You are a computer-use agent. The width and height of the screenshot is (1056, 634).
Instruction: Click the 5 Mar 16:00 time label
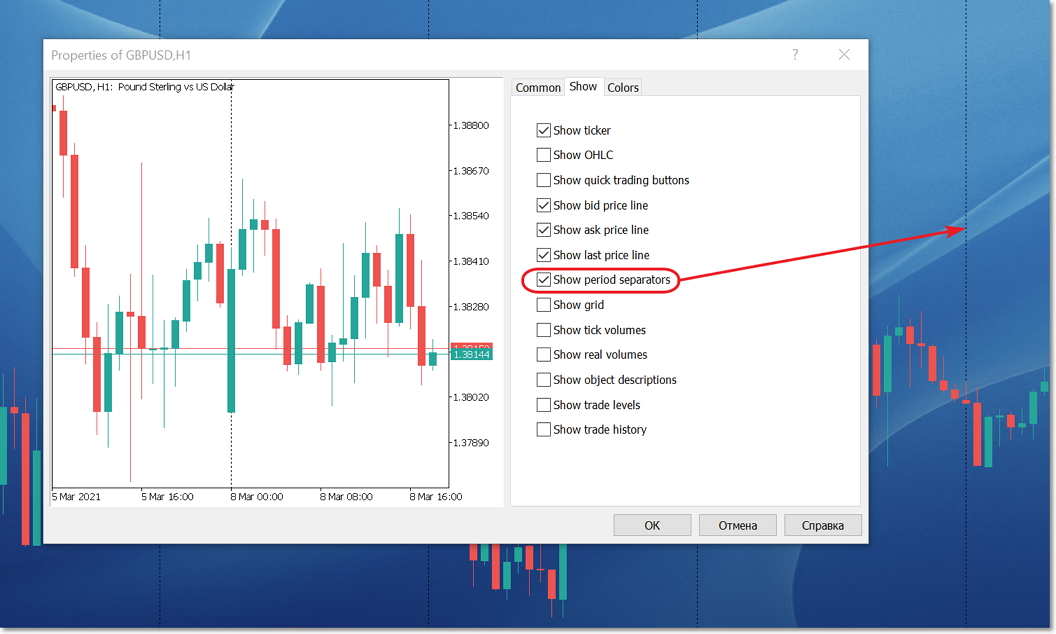click(x=167, y=497)
